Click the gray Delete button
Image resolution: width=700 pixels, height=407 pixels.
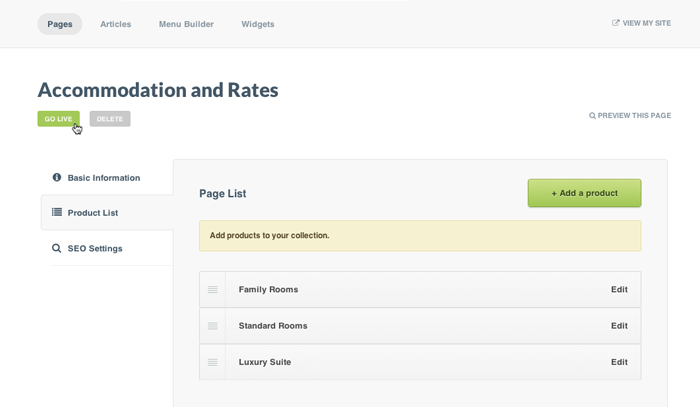coord(110,119)
